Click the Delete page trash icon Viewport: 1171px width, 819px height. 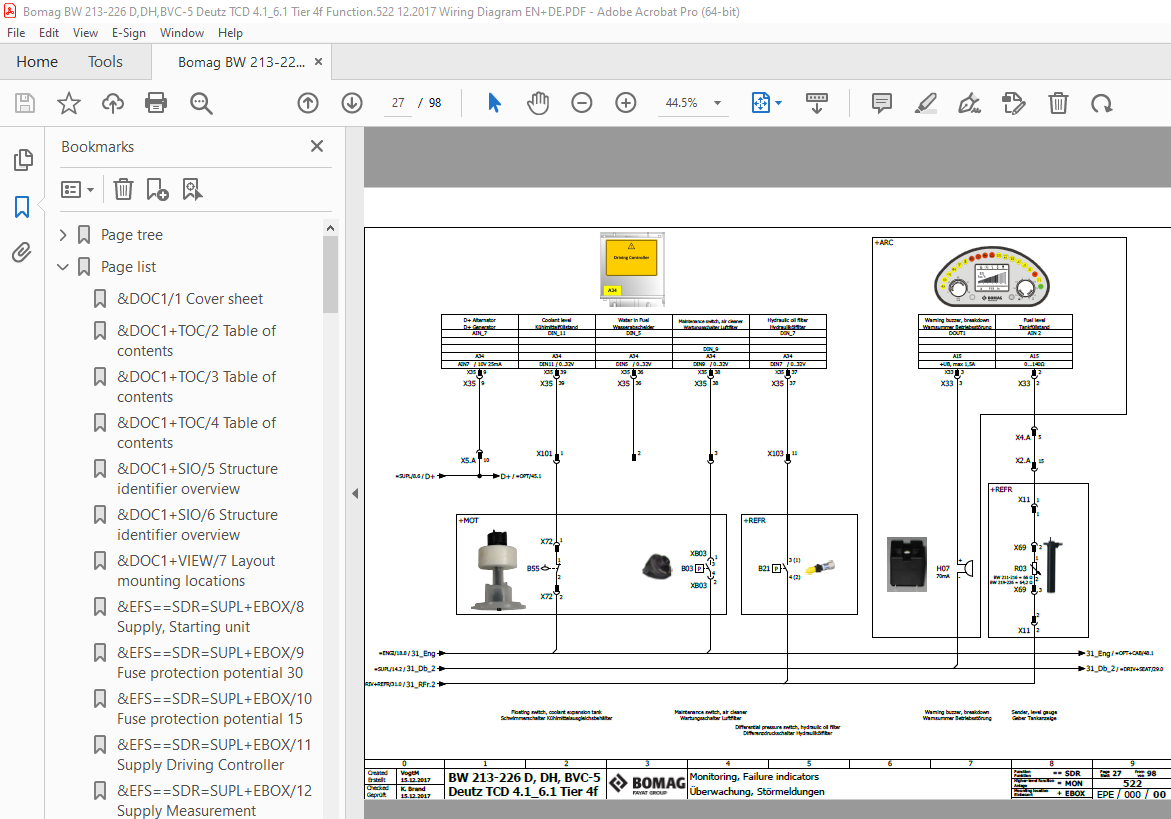pos(1058,103)
